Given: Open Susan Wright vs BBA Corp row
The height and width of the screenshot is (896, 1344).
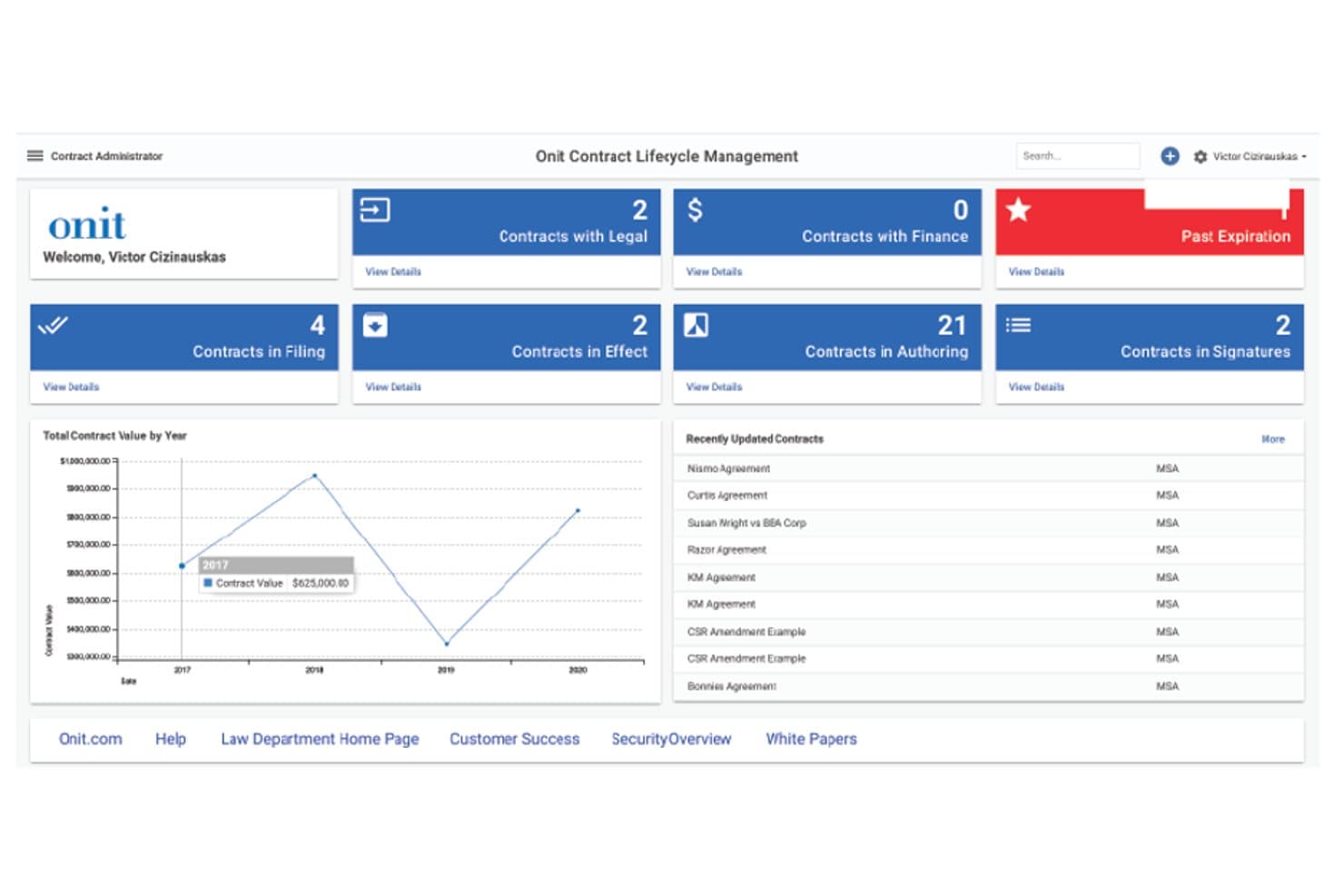Looking at the screenshot, I should (x=988, y=523).
